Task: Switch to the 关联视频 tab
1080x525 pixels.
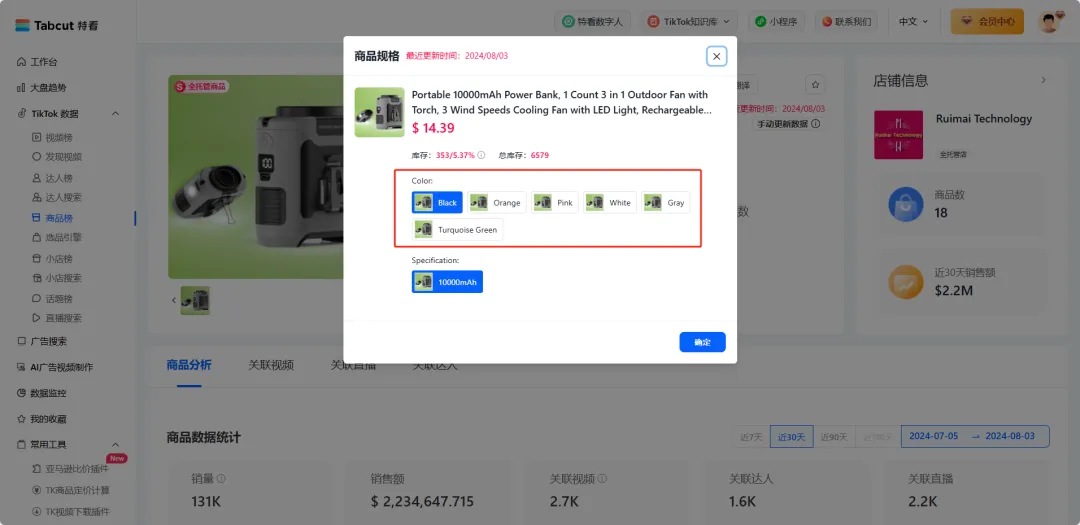Action: tap(271, 365)
